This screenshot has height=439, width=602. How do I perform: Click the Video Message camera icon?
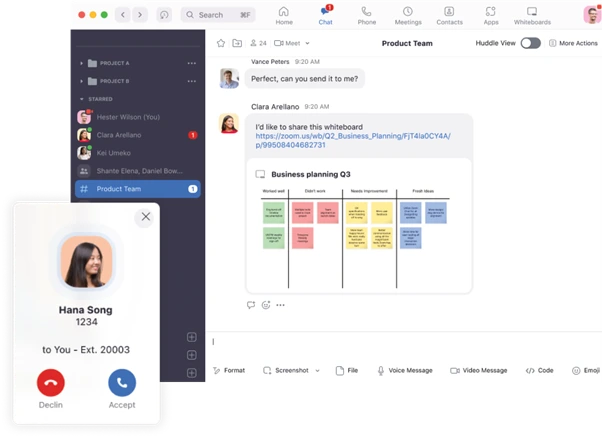click(455, 370)
